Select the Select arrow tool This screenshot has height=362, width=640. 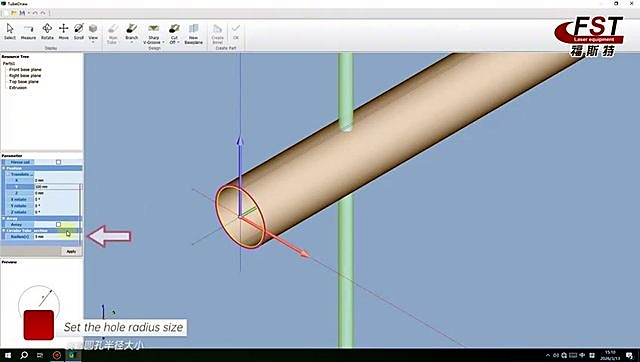10,32
